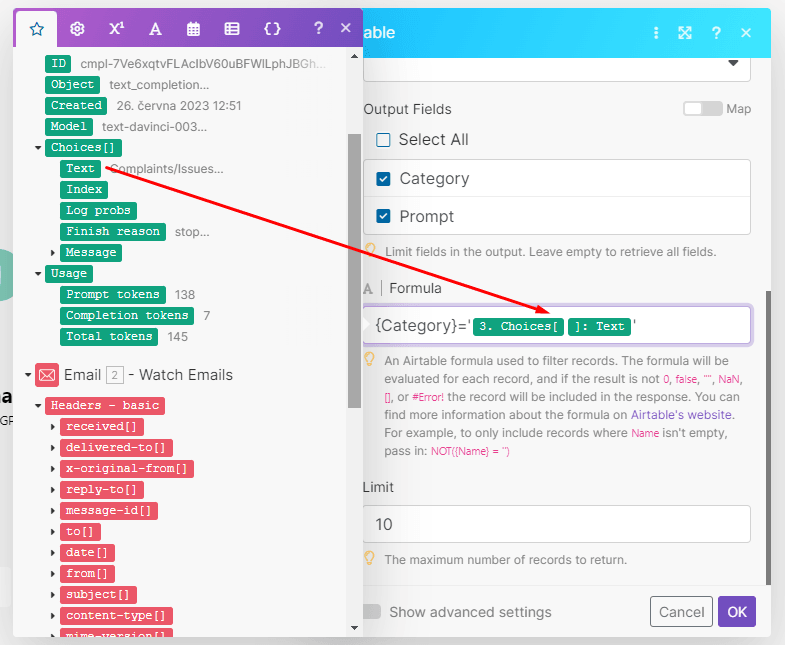785x645 pixels.
Task: Uncheck the Category output field
Action: click(x=383, y=179)
